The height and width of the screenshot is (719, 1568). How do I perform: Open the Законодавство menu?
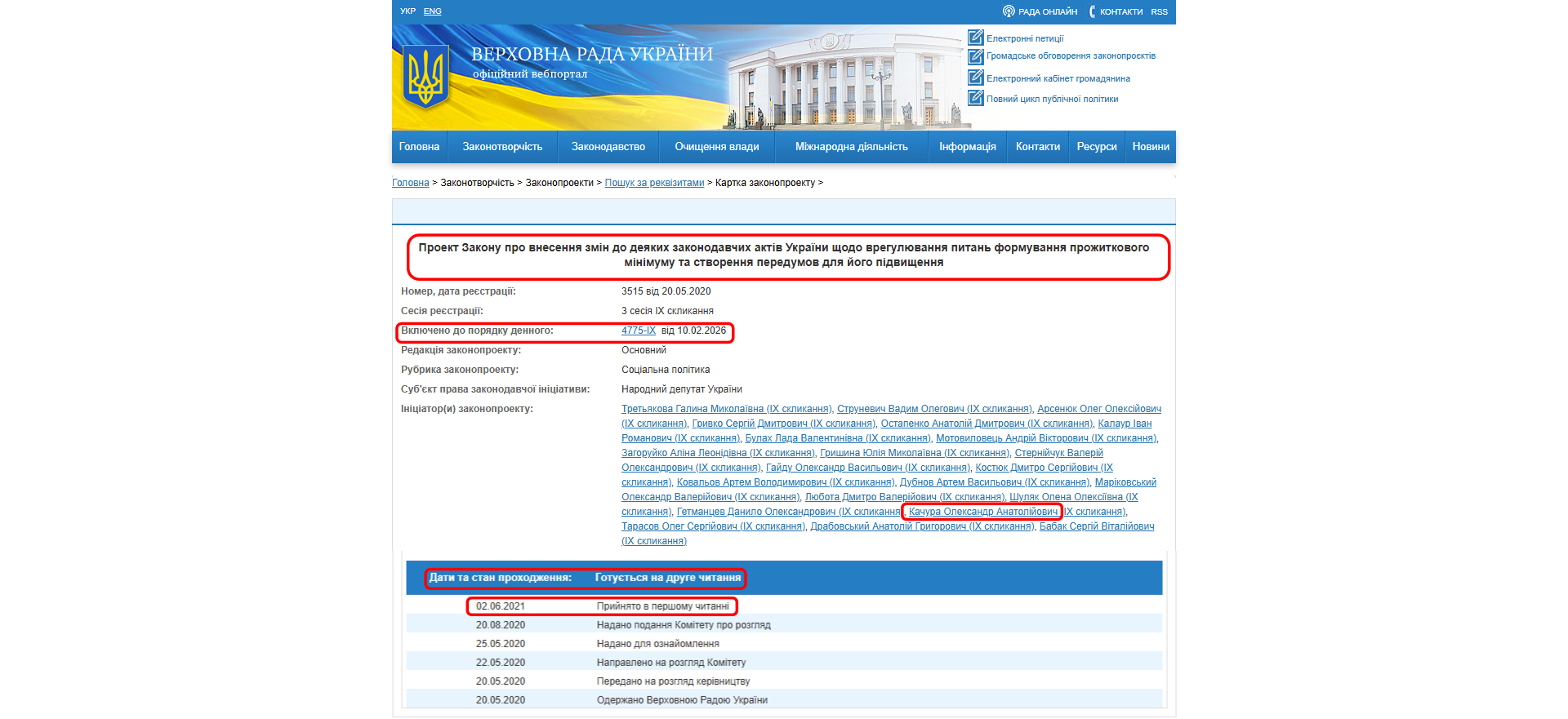point(608,147)
